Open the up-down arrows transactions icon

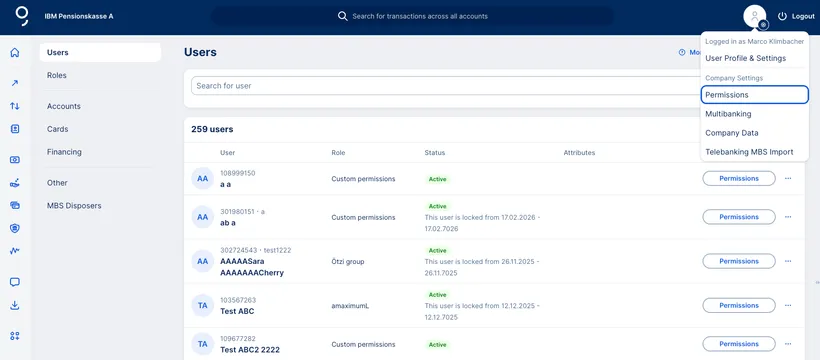pyautogui.click(x=15, y=106)
